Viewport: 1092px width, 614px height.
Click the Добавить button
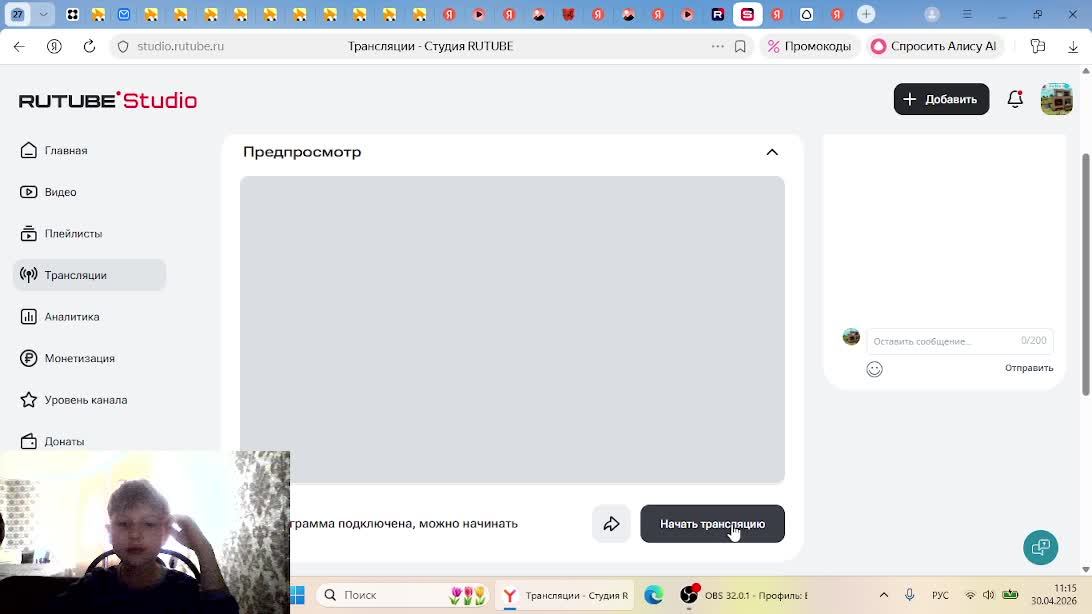(941, 100)
